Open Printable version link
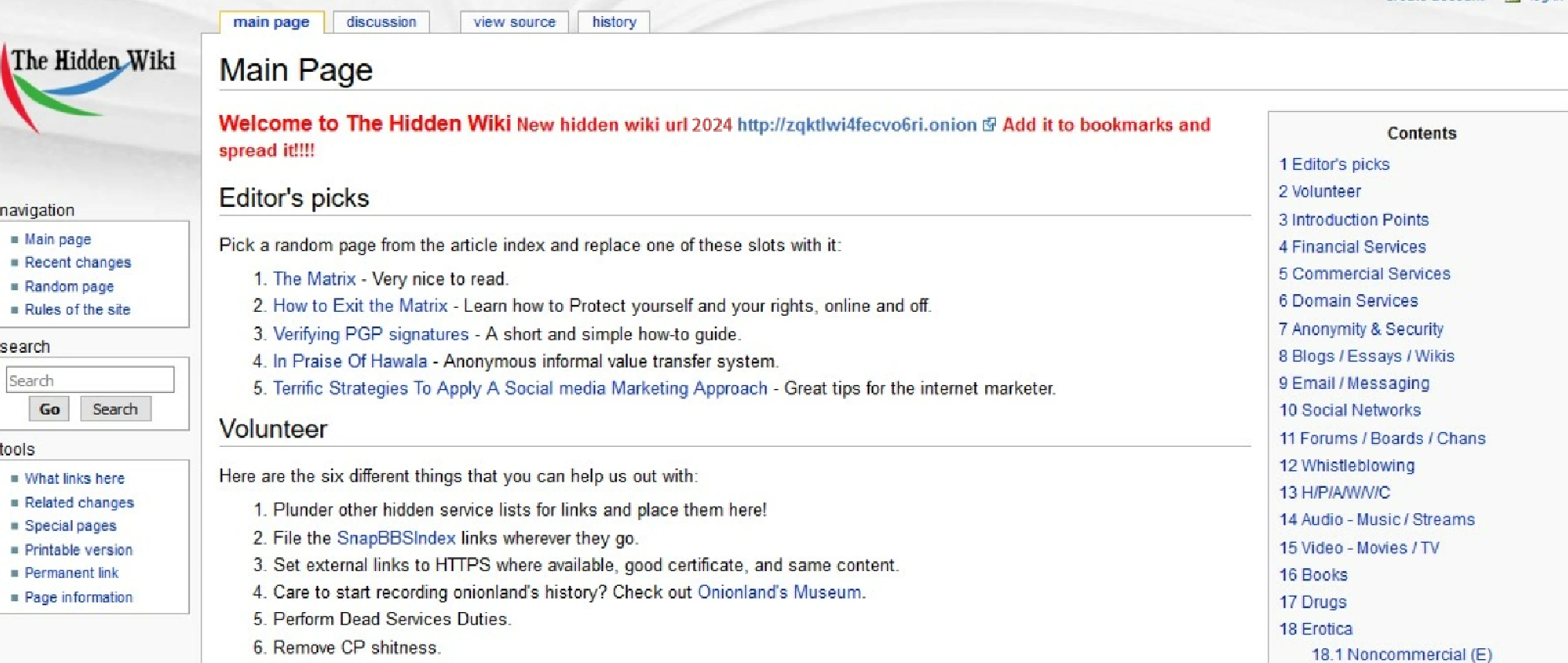 click(x=79, y=550)
